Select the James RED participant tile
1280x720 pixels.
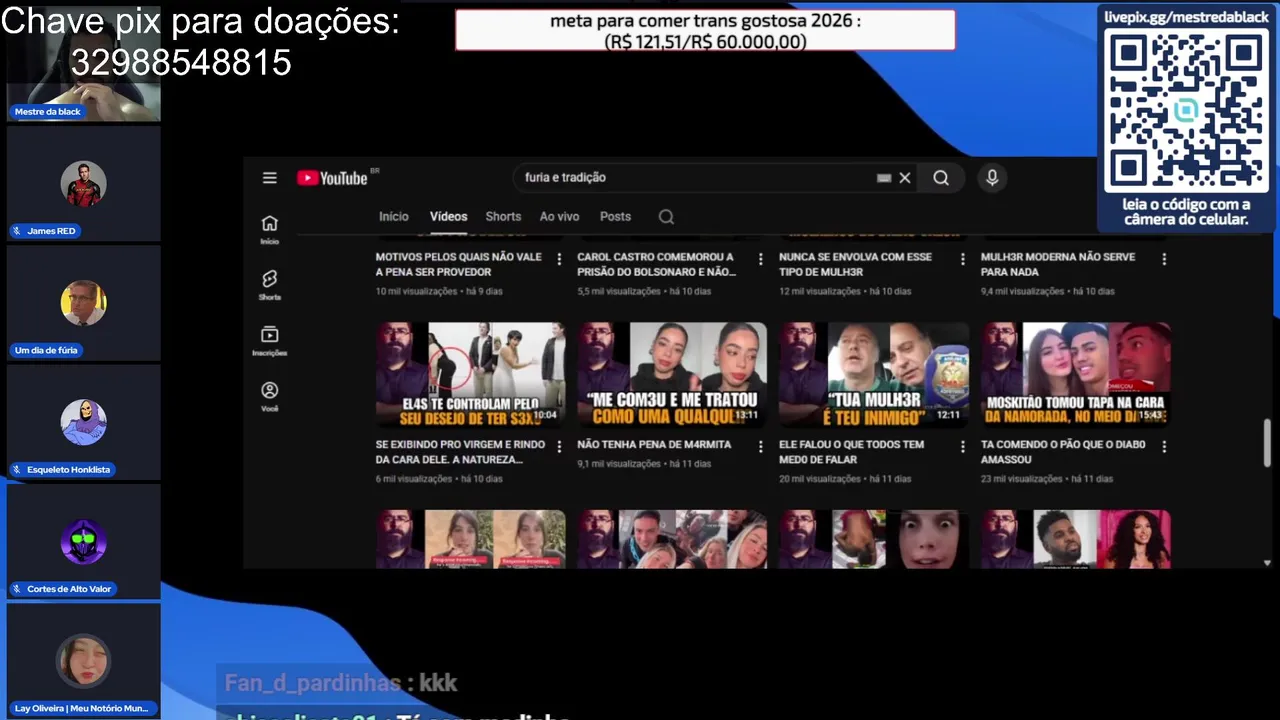[83, 184]
